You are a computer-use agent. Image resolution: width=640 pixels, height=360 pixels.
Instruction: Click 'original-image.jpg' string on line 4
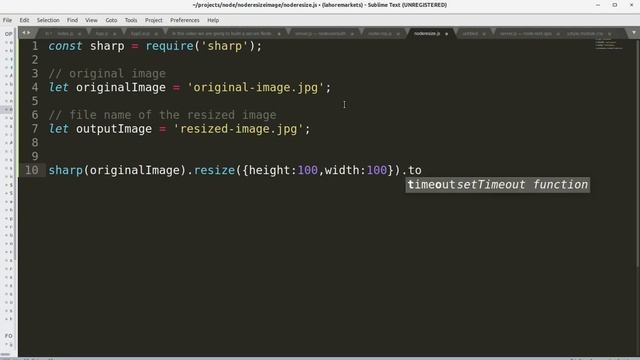256,87
